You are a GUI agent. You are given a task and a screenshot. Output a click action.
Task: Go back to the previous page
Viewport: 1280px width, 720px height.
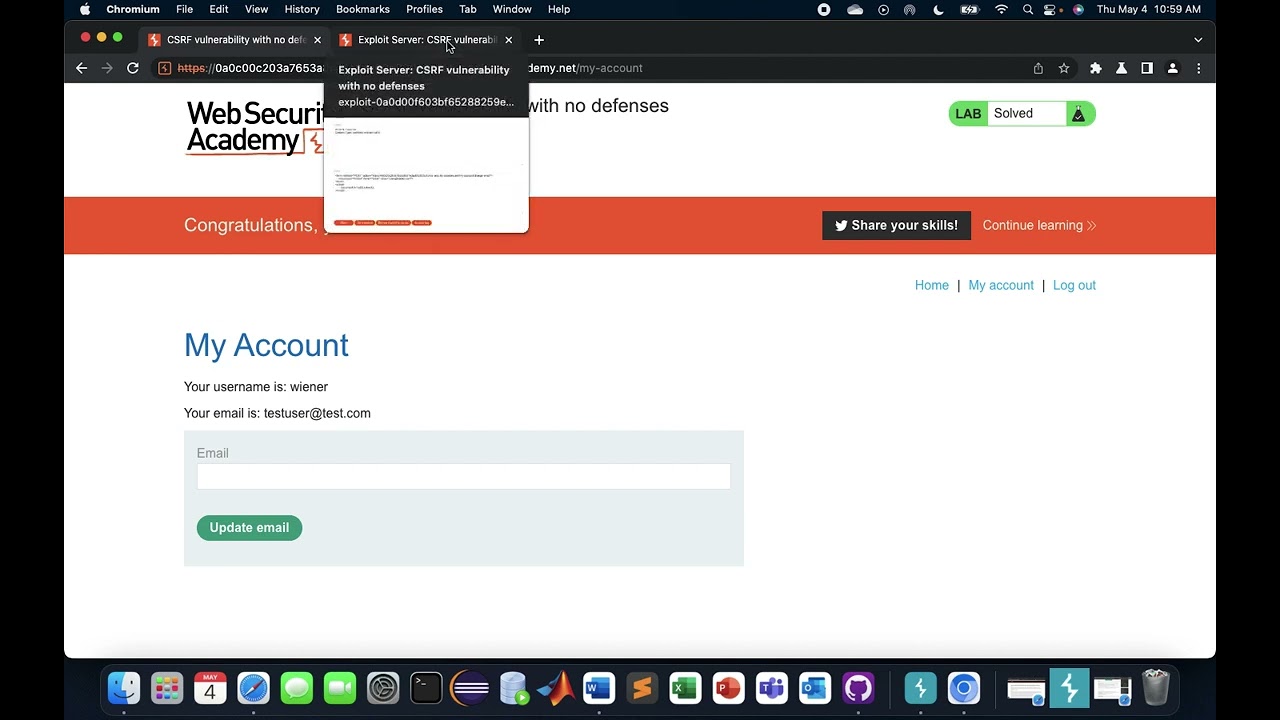coord(82,68)
